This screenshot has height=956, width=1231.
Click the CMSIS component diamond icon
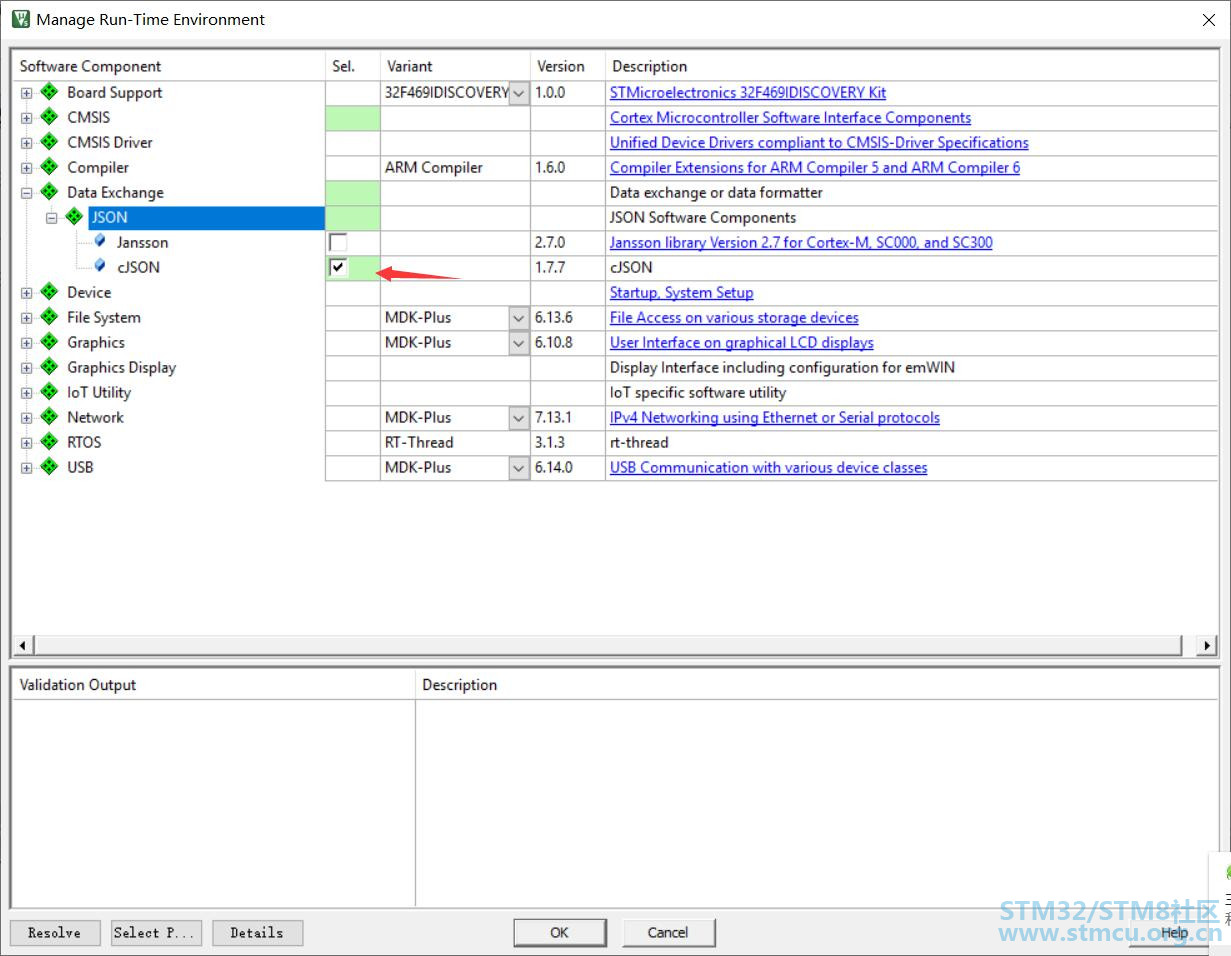(49, 117)
